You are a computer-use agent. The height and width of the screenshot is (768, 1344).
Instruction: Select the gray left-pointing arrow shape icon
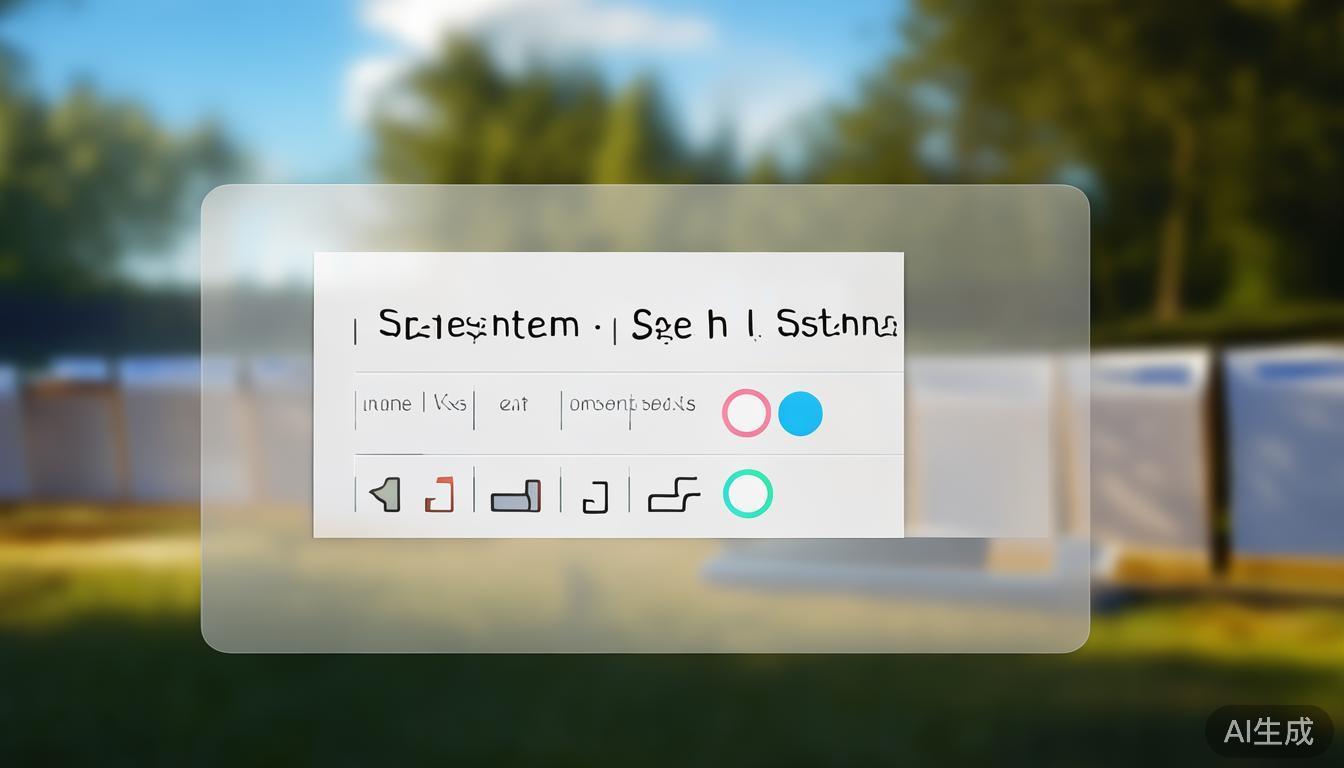coord(385,494)
